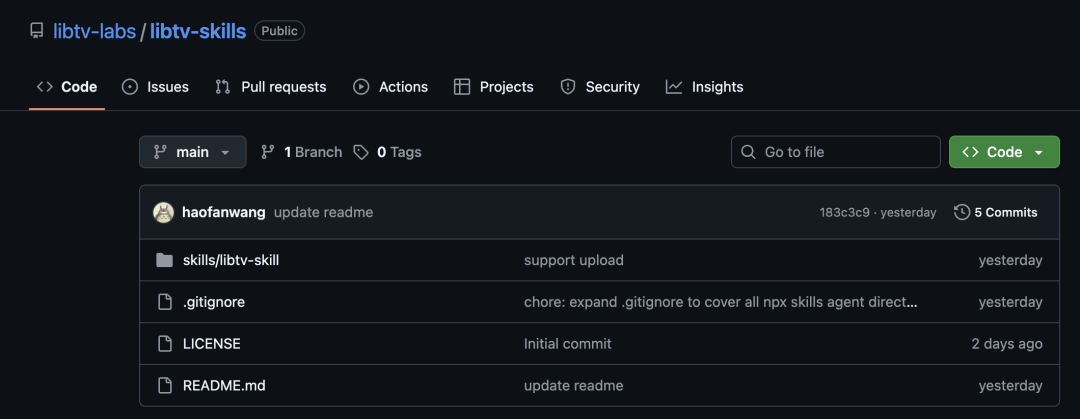This screenshot has width=1080, height=419.
Task: Click the branch icon beside 1 Branch
Action: (x=268, y=152)
